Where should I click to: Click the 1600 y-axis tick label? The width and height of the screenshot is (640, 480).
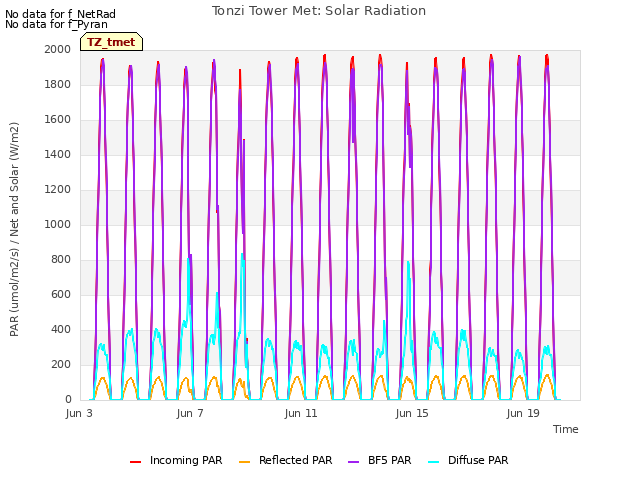[x=58, y=120]
